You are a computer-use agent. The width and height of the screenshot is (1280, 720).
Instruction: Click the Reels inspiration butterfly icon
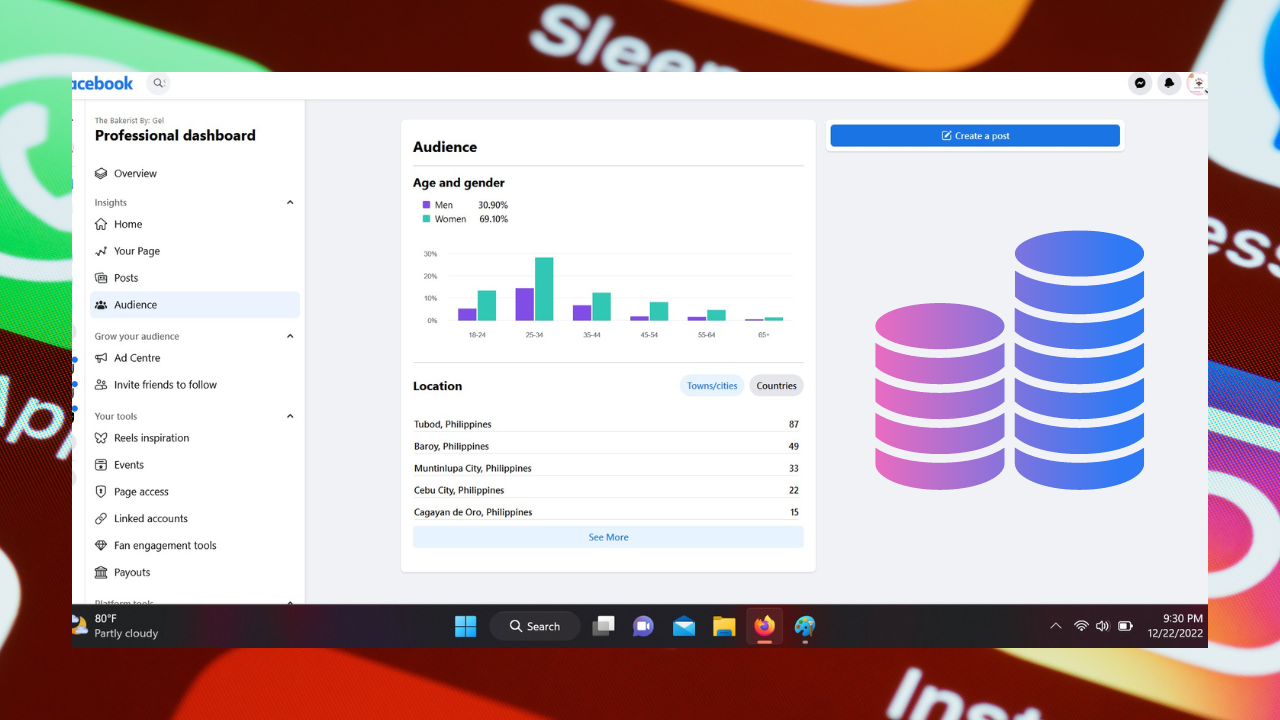[101, 438]
